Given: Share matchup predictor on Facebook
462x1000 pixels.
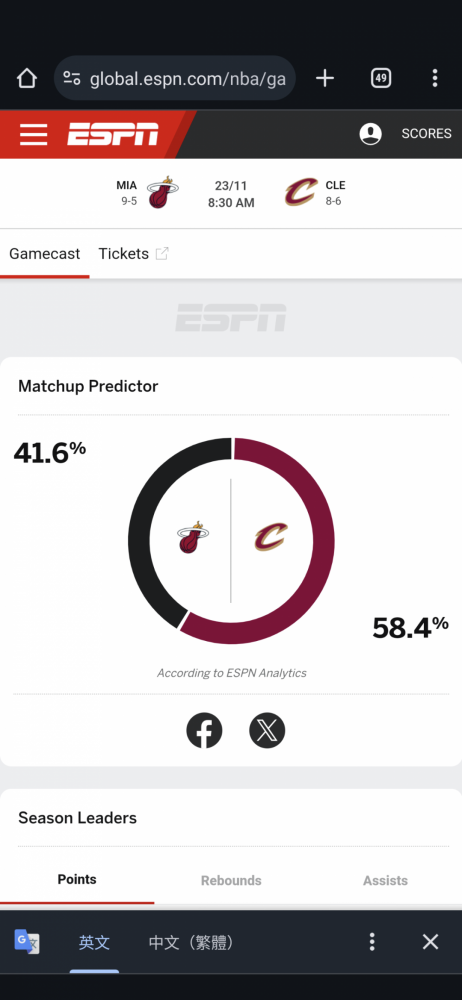Looking at the screenshot, I should [204, 731].
